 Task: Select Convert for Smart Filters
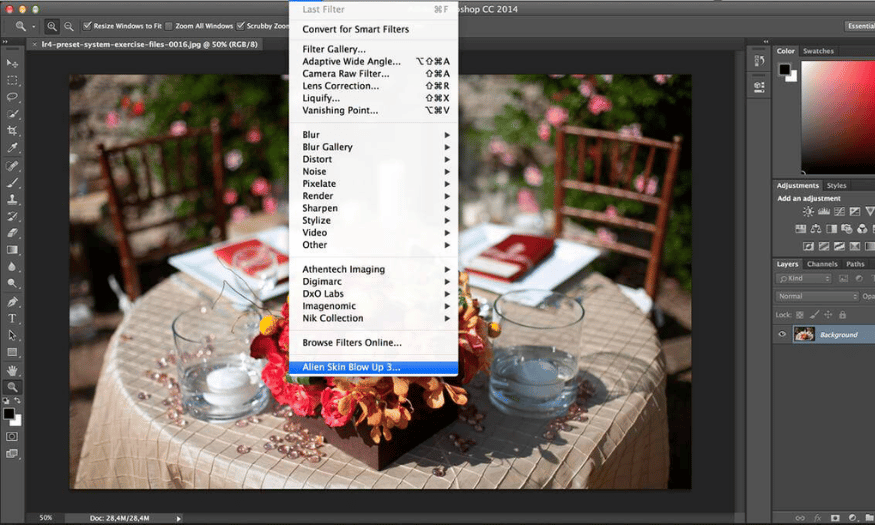[374, 29]
